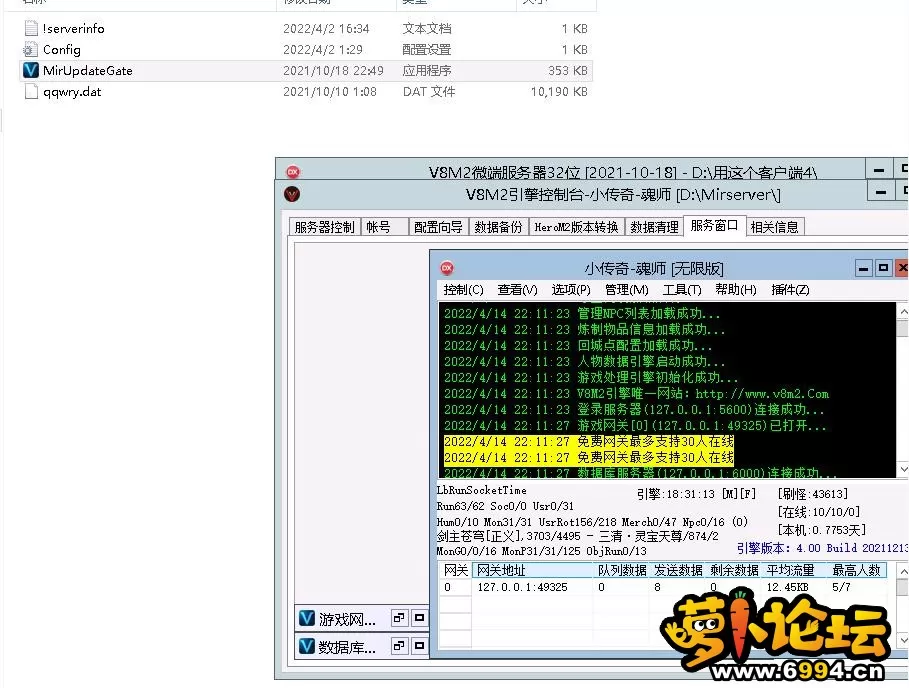The width and height of the screenshot is (909, 688).
Task: Click the MirUpdateGate V app icon
Action: tap(31, 70)
